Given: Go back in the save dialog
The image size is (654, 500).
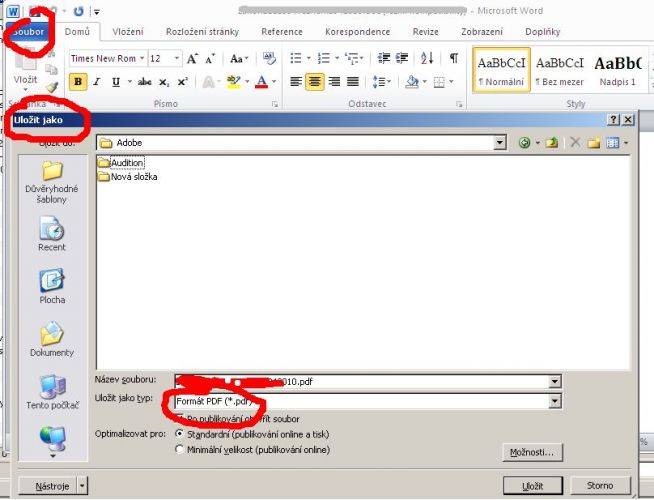Looking at the screenshot, I should (x=525, y=143).
